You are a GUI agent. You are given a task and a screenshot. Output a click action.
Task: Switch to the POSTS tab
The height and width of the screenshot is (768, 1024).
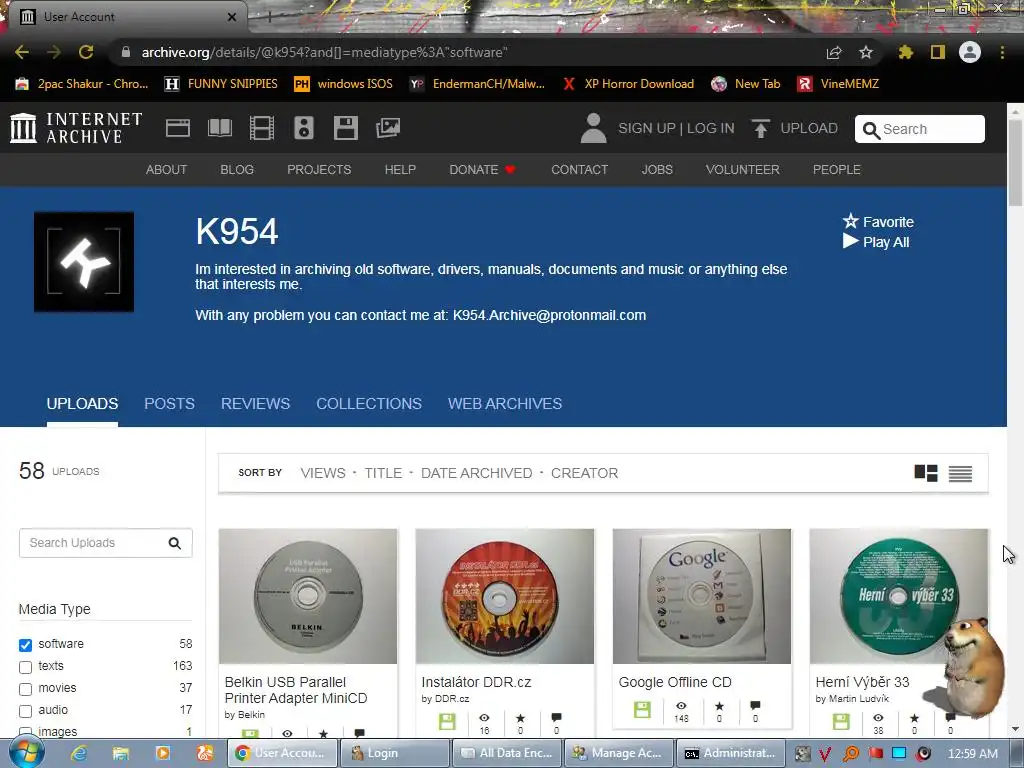click(169, 404)
